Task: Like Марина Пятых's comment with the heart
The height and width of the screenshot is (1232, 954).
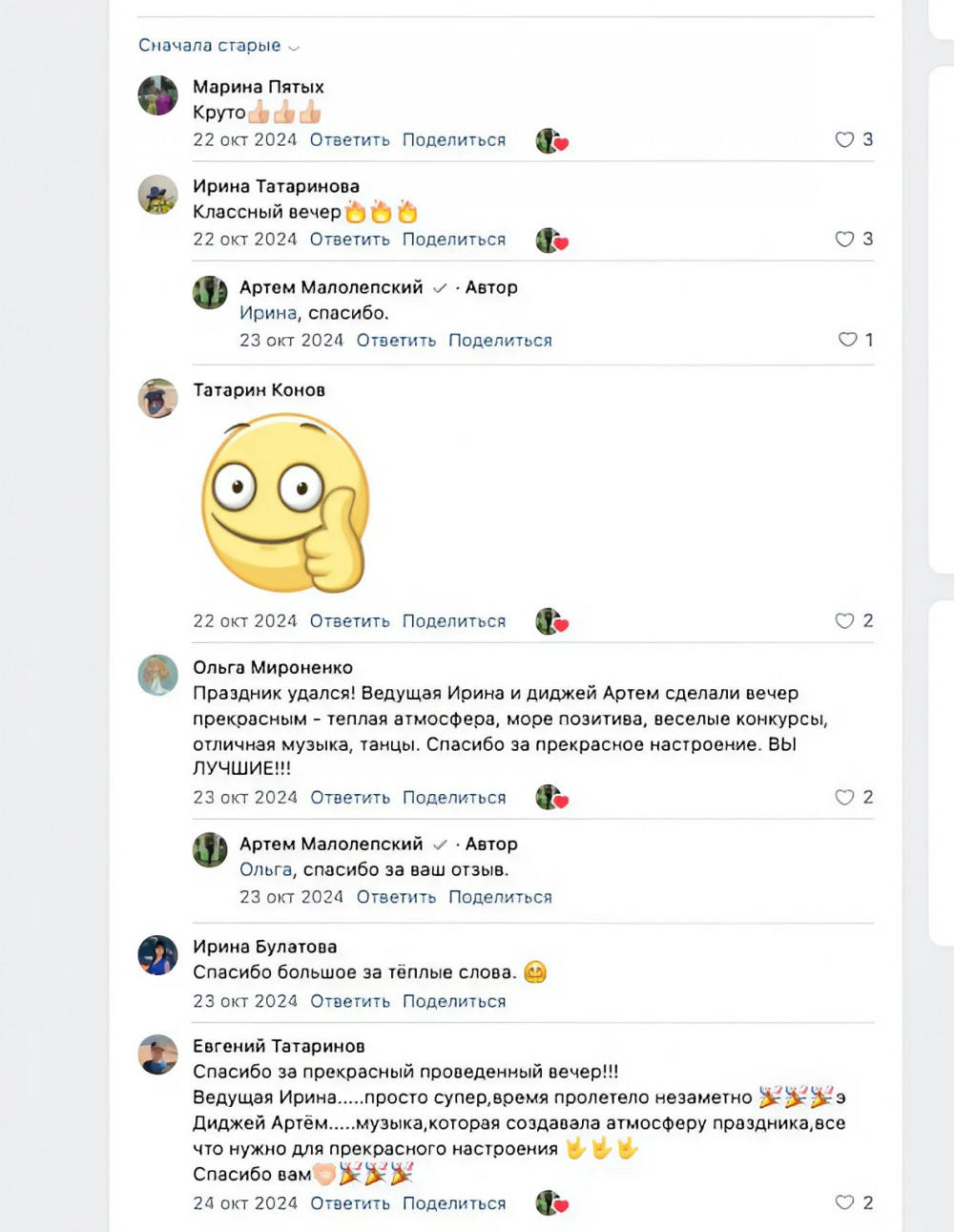Action: pyautogui.click(x=844, y=139)
